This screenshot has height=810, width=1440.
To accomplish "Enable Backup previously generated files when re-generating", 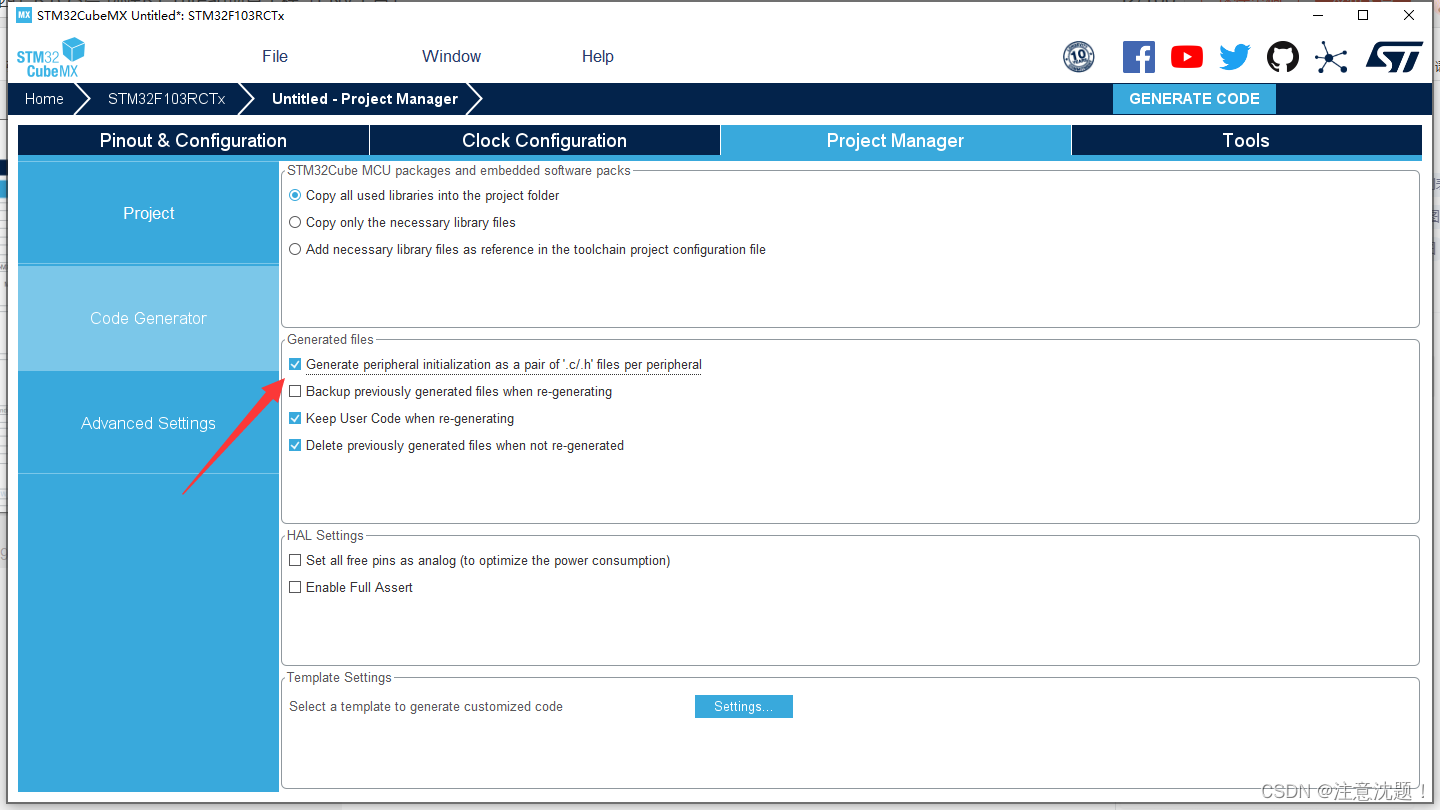I will point(295,391).
